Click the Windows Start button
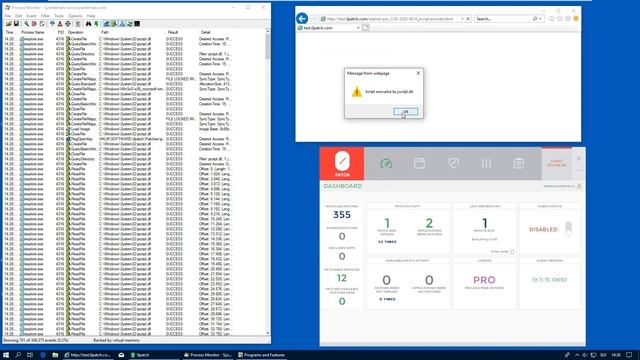This screenshot has height=360, width=640. tap(6, 355)
